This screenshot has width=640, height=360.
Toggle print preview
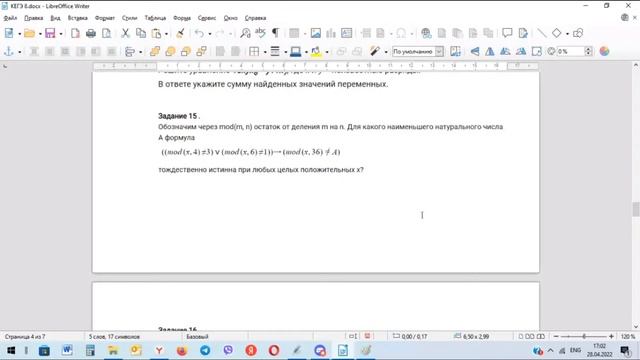106,33
